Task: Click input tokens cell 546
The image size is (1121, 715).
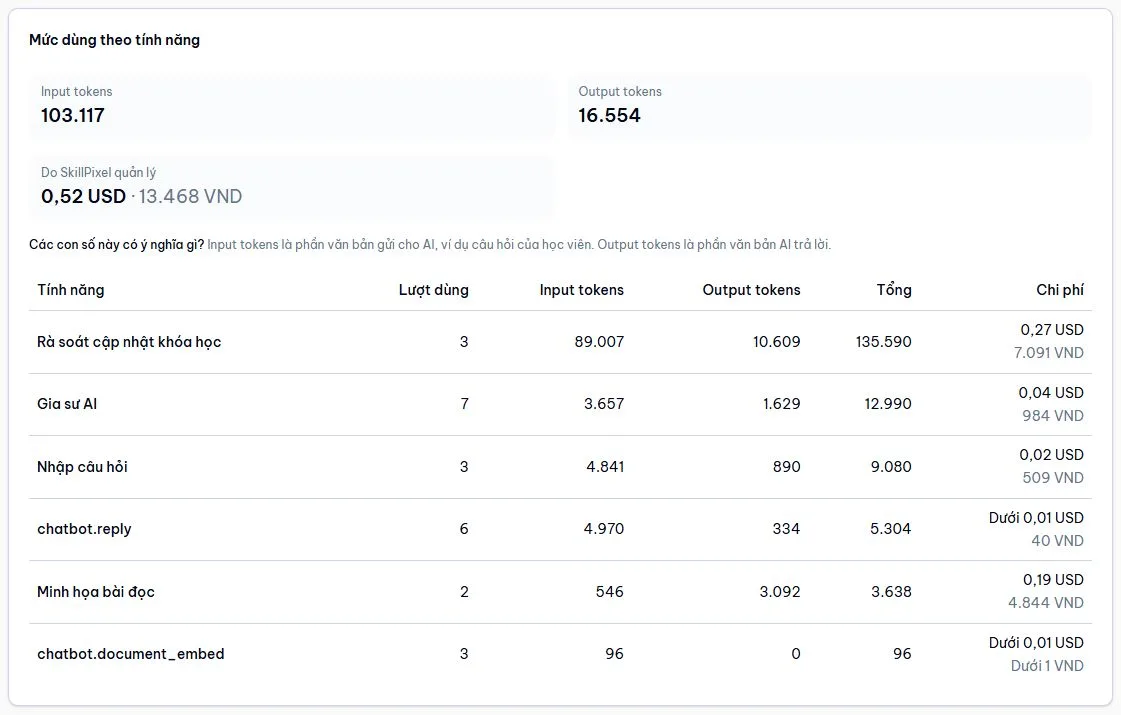Action: point(609,592)
